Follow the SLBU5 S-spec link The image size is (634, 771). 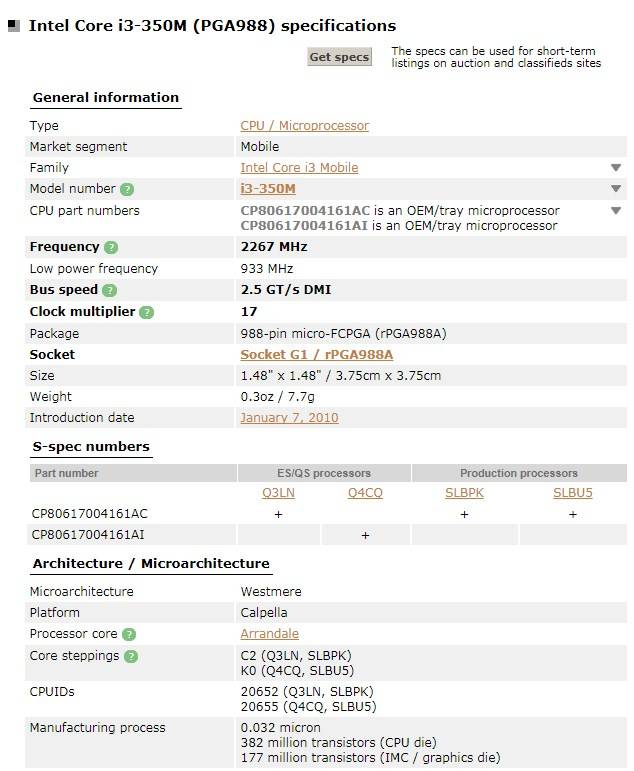573,493
